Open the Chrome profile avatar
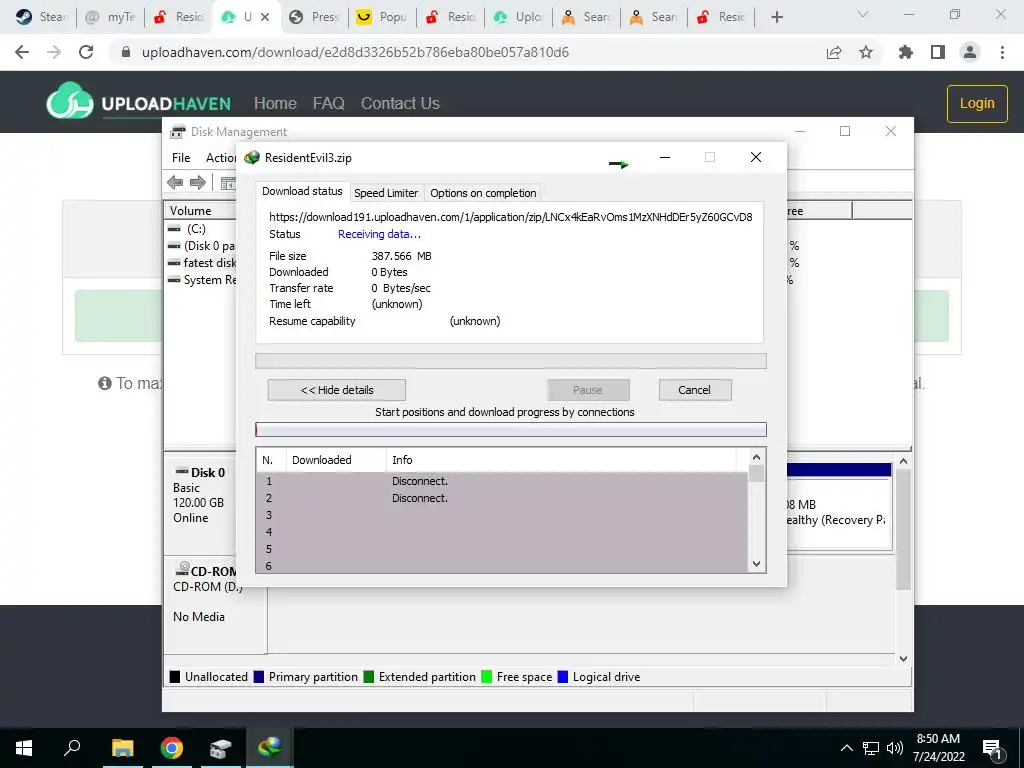The height and width of the screenshot is (768, 1024). pos(970,52)
